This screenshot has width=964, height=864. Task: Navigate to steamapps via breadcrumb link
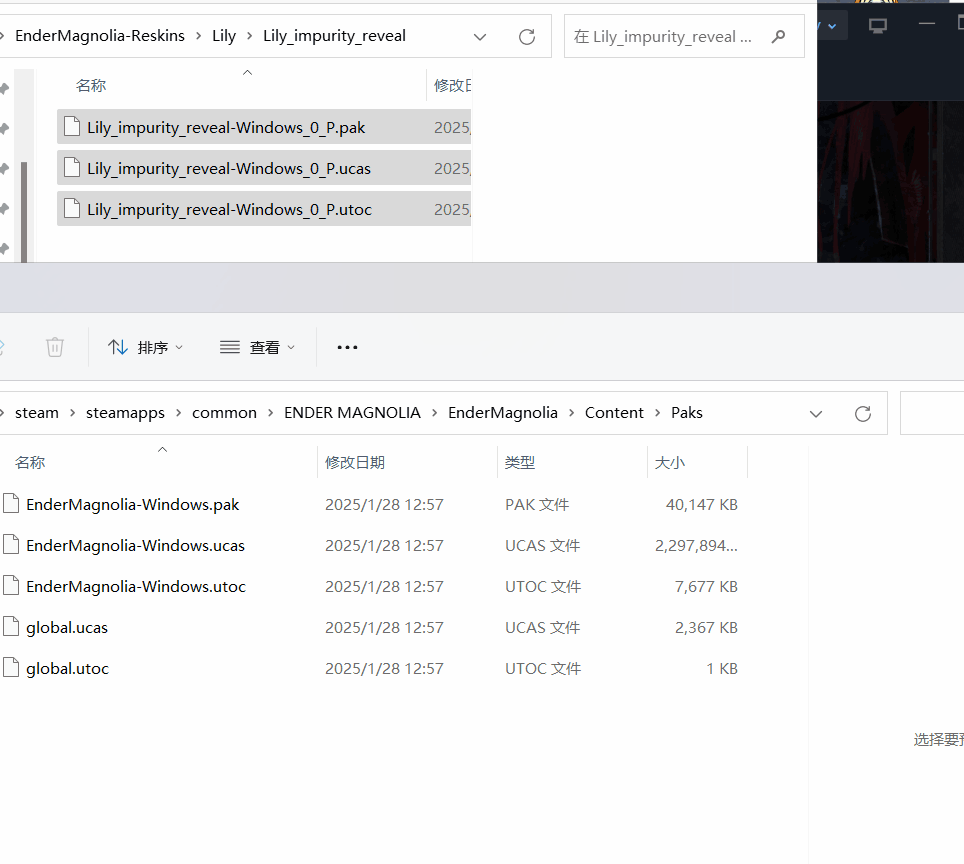tap(125, 412)
